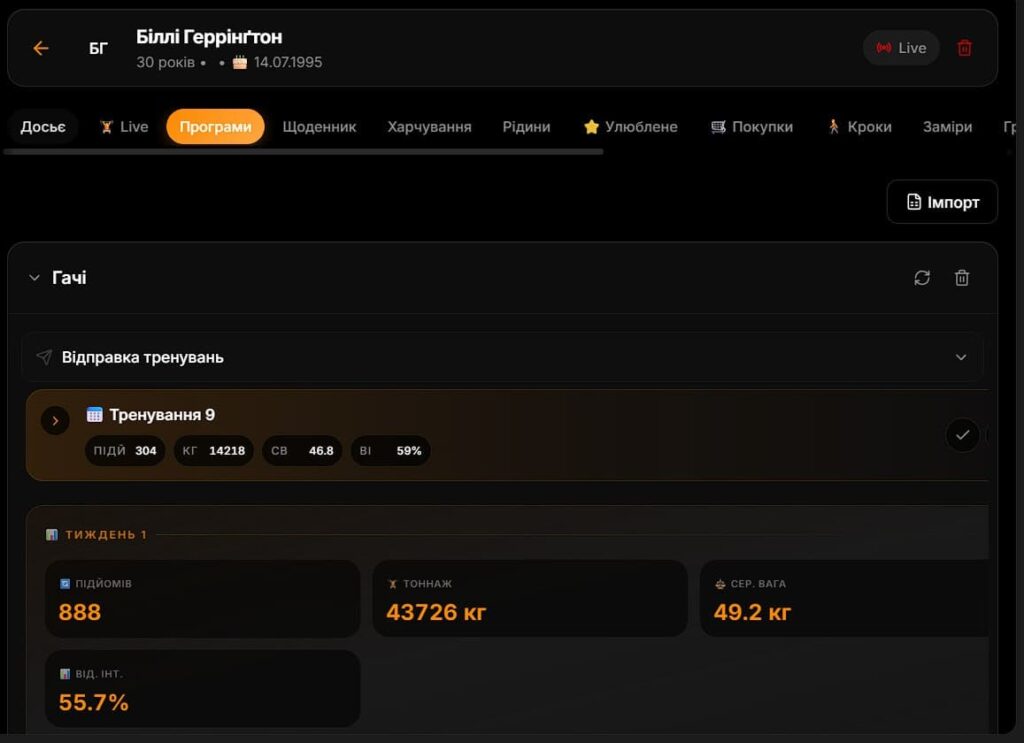Viewport: 1024px width, 743px height.
Task: Click the Від. інт. 55.7% card
Action: point(202,689)
